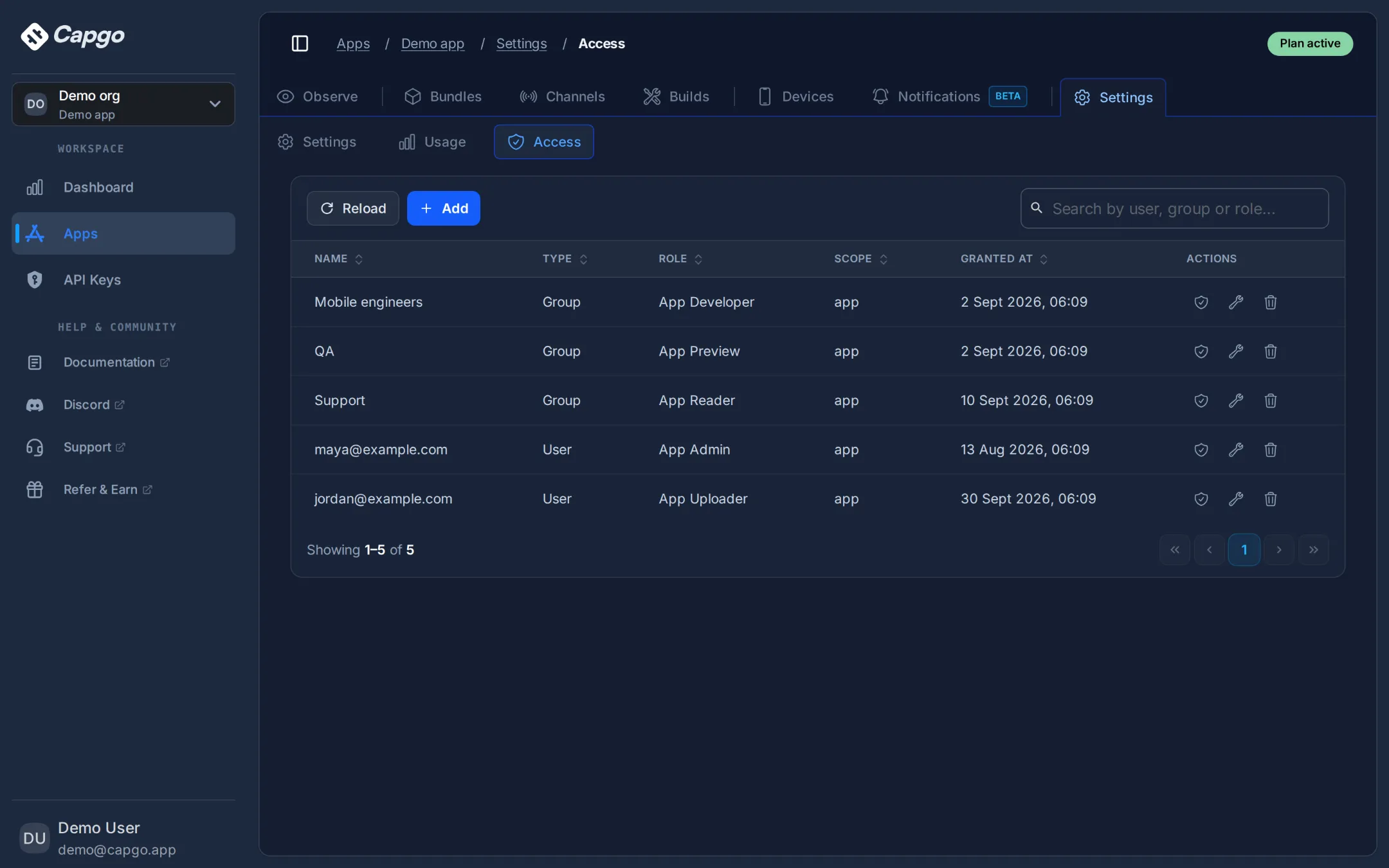Sort table by Type column
Image resolution: width=1389 pixels, height=868 pixels.
565,258
